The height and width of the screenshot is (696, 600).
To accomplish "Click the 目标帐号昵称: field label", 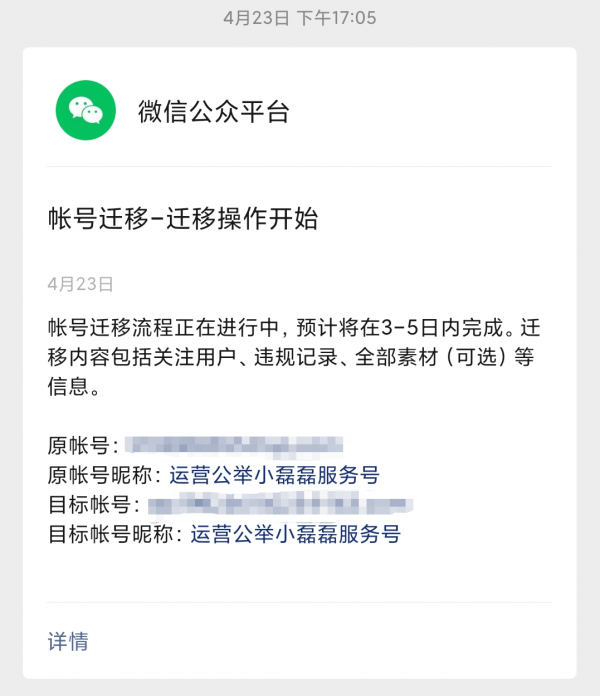I will (x=115, y=534).
